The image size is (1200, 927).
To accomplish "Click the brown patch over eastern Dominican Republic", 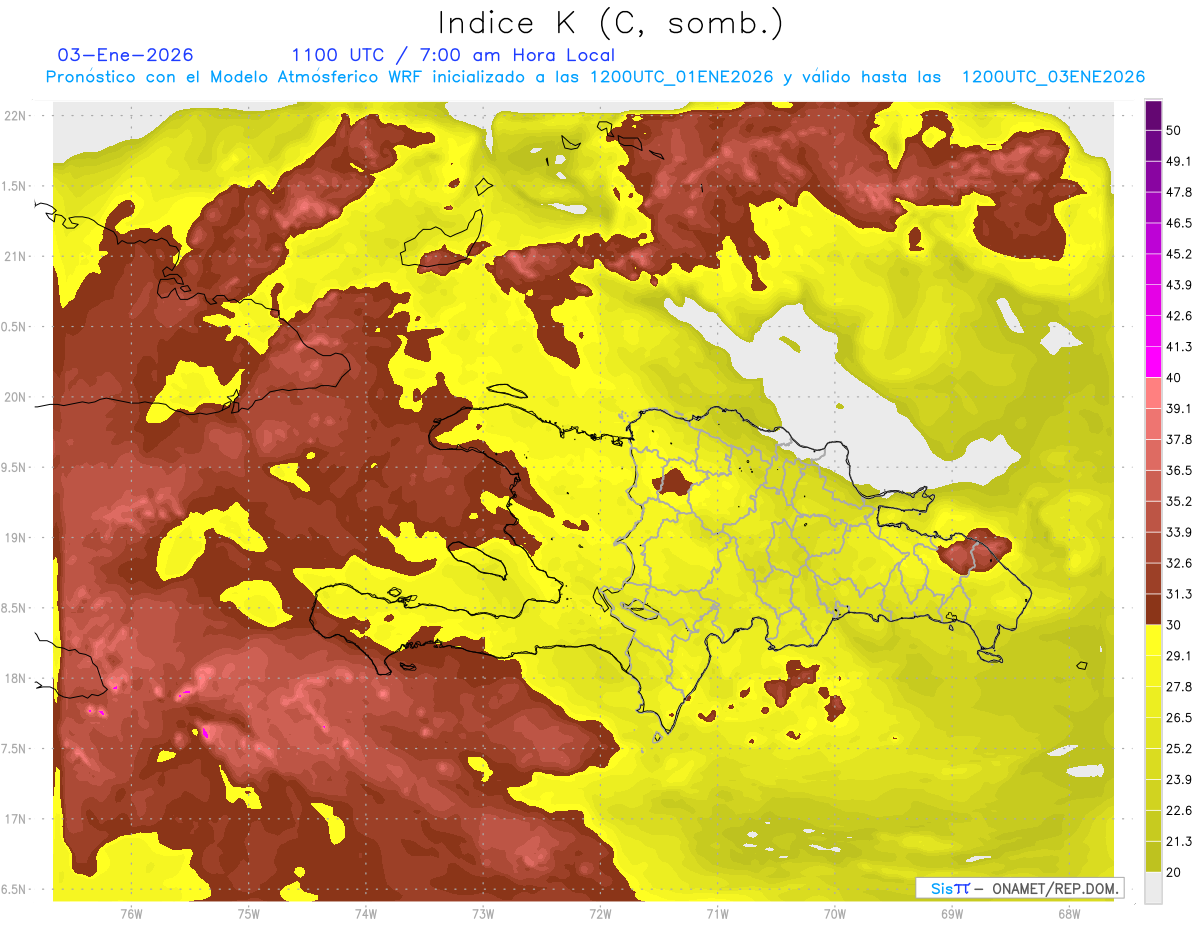I will tap(975, 552).
